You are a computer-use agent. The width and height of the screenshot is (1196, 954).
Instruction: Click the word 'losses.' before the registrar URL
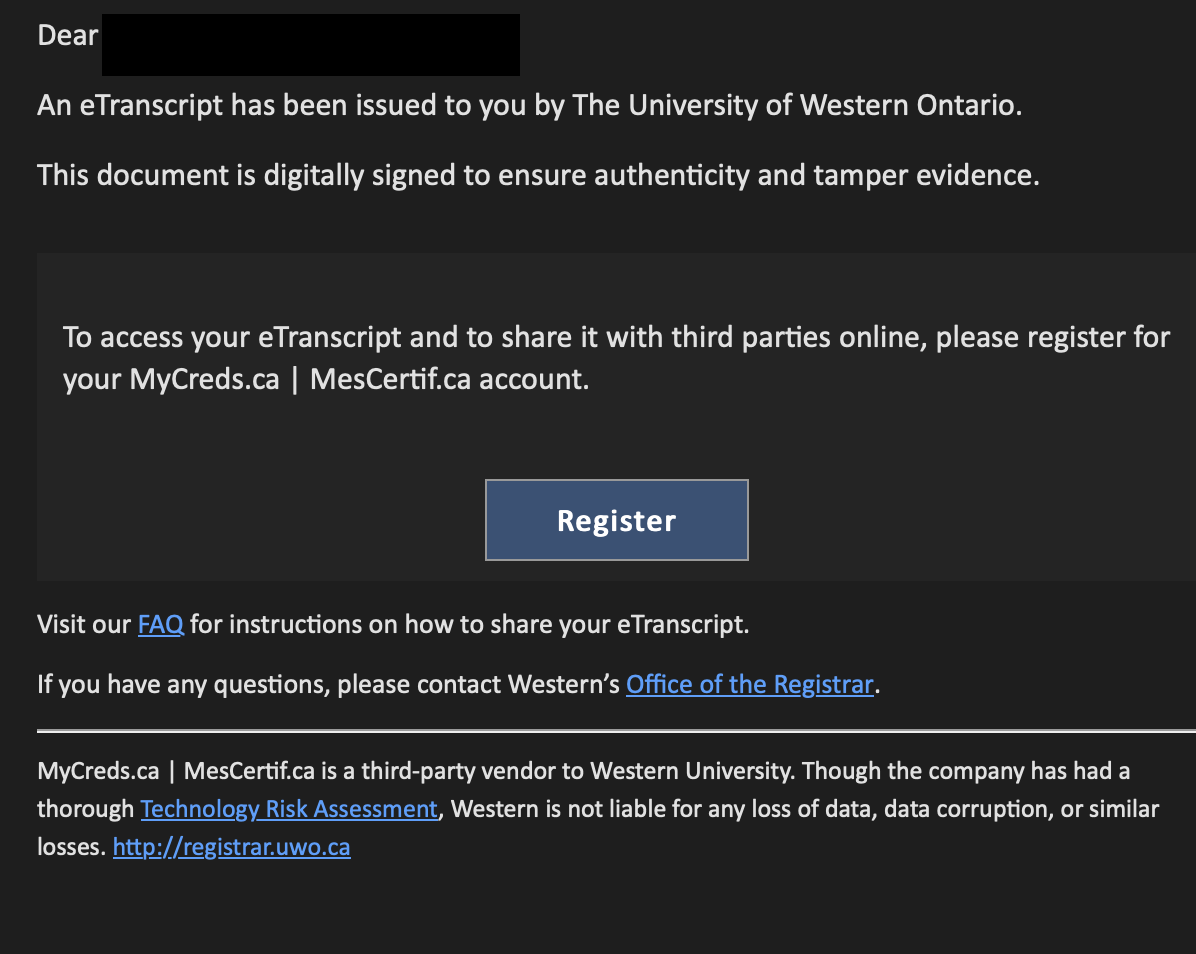point(72,847)
